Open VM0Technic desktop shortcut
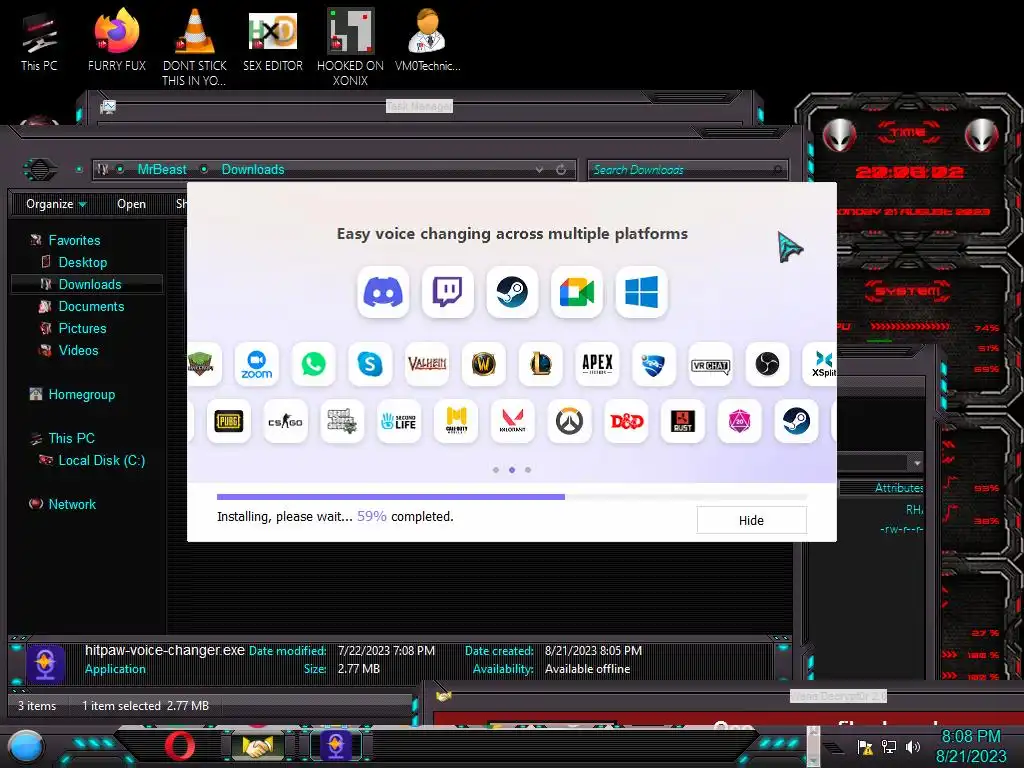 427,40
